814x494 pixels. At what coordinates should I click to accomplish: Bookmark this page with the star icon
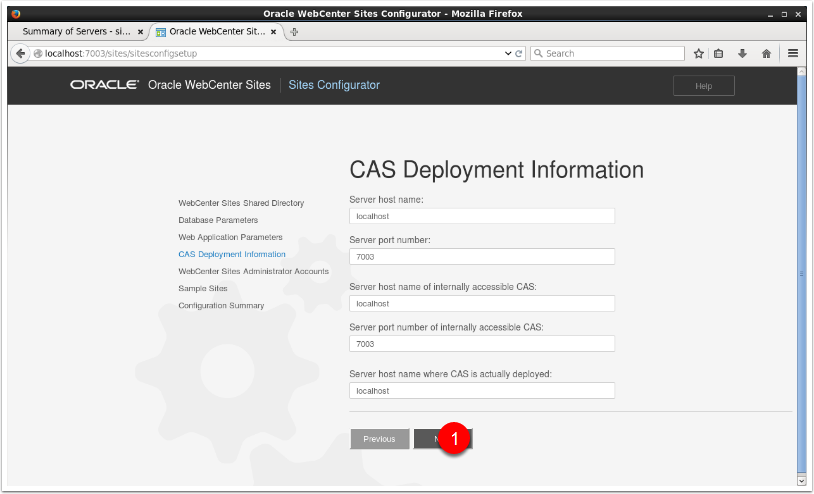(699, 53)
